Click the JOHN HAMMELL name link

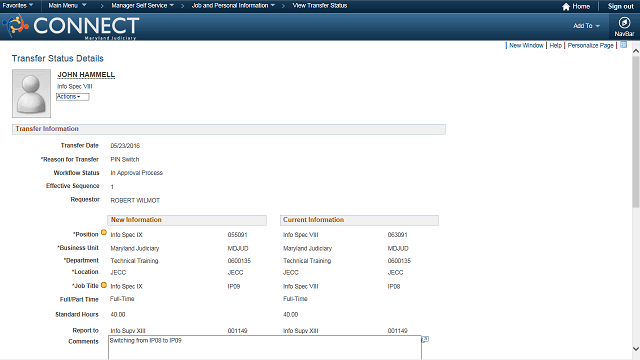86,75
